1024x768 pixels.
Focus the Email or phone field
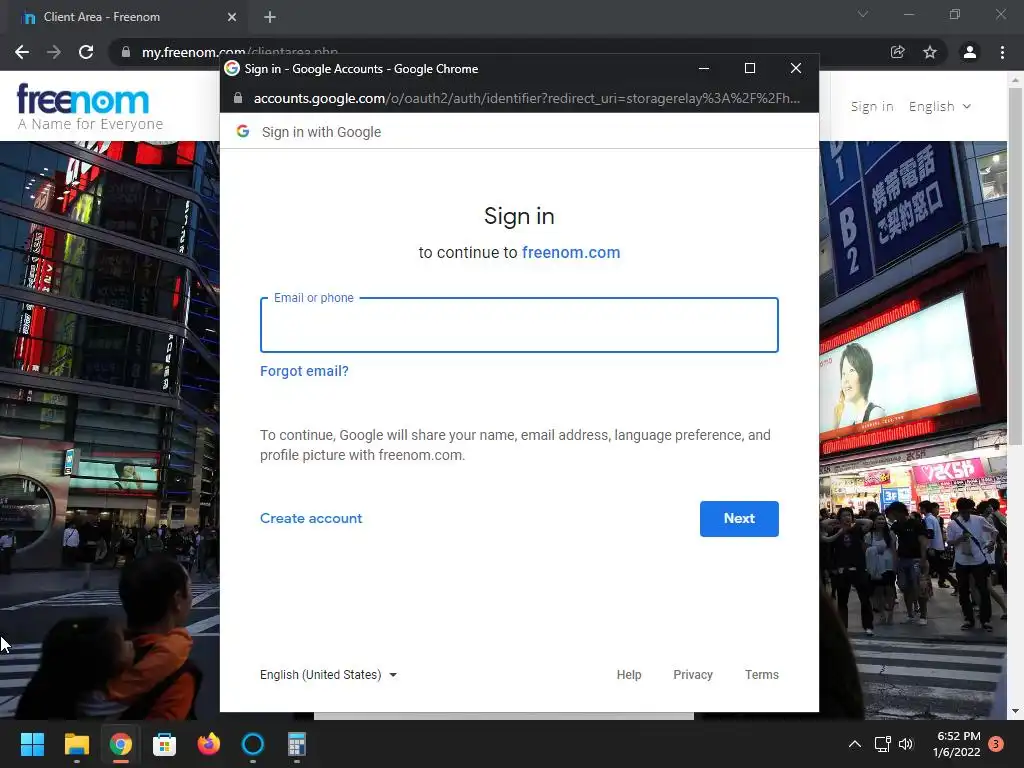[519, 325]
